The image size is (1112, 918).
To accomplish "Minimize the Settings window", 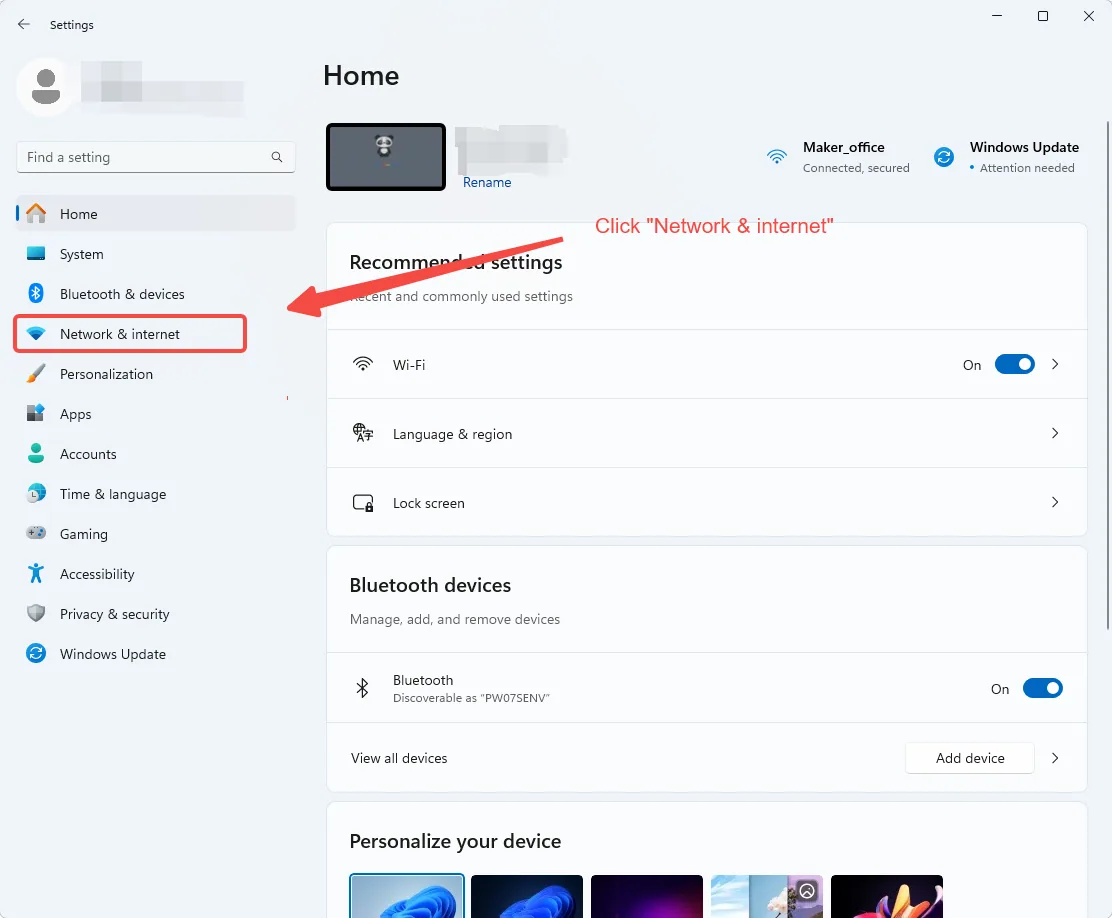I will (996, 16).
